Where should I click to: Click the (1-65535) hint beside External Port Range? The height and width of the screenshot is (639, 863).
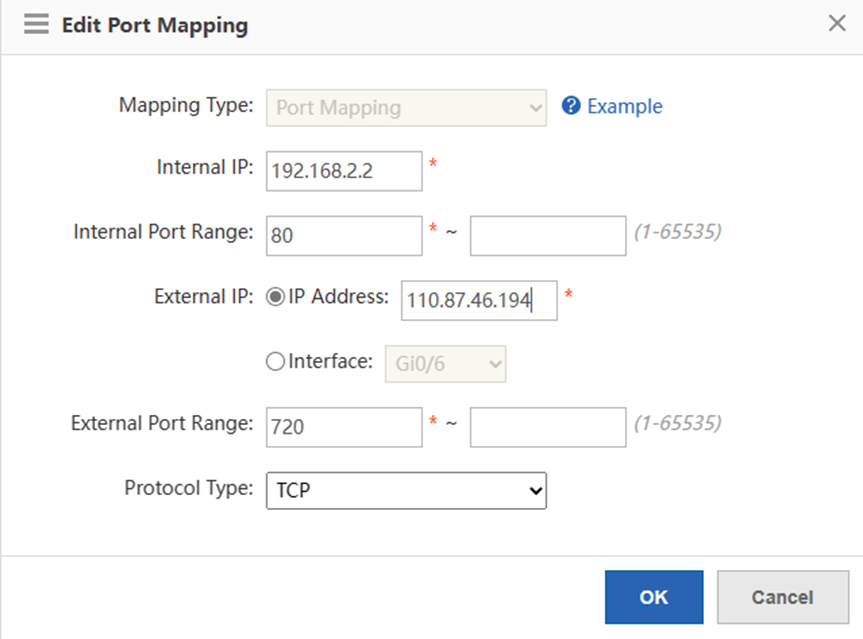click(x=678, y=423)
